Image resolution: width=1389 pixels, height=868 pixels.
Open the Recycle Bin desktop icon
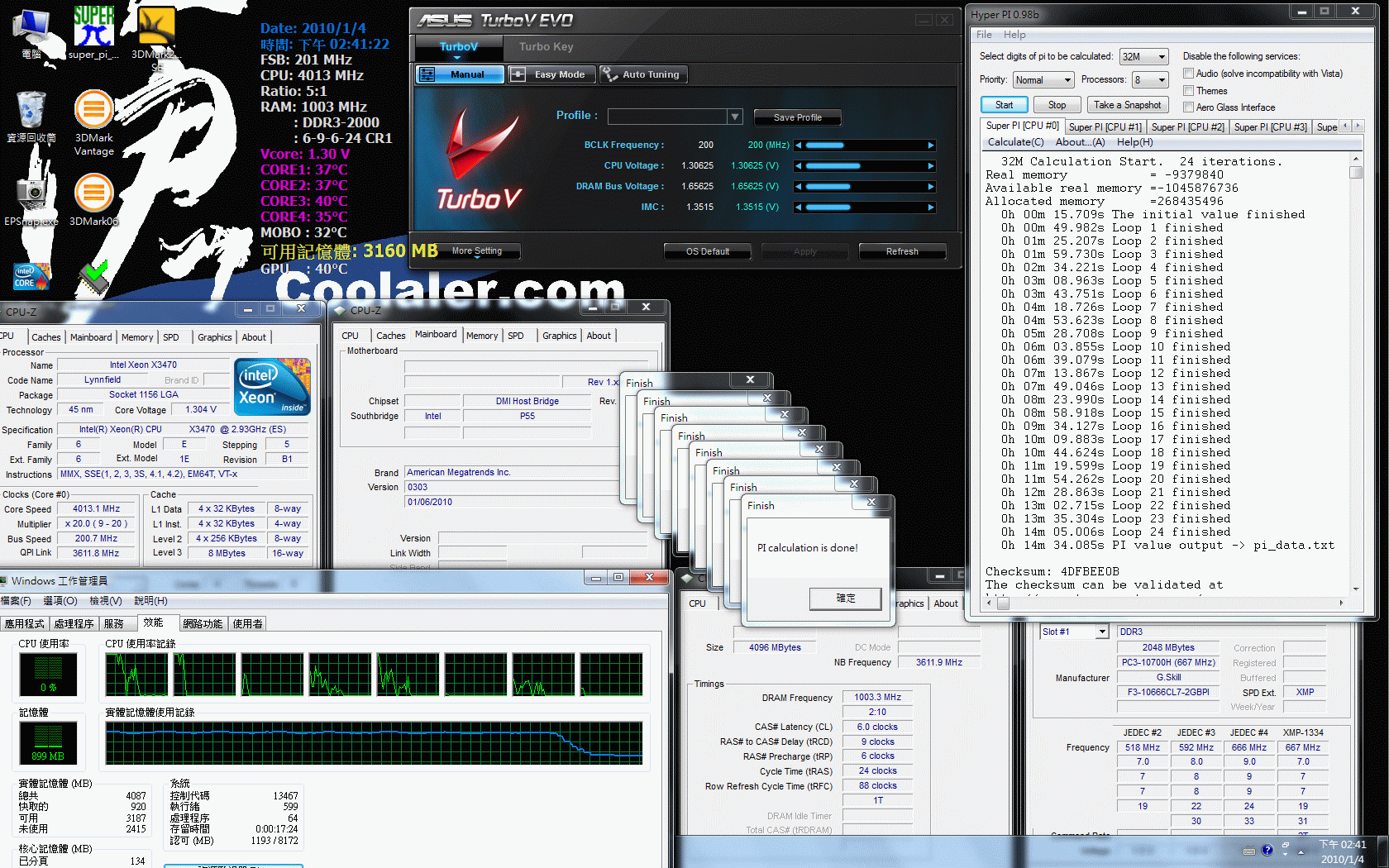tap(31, 116)
